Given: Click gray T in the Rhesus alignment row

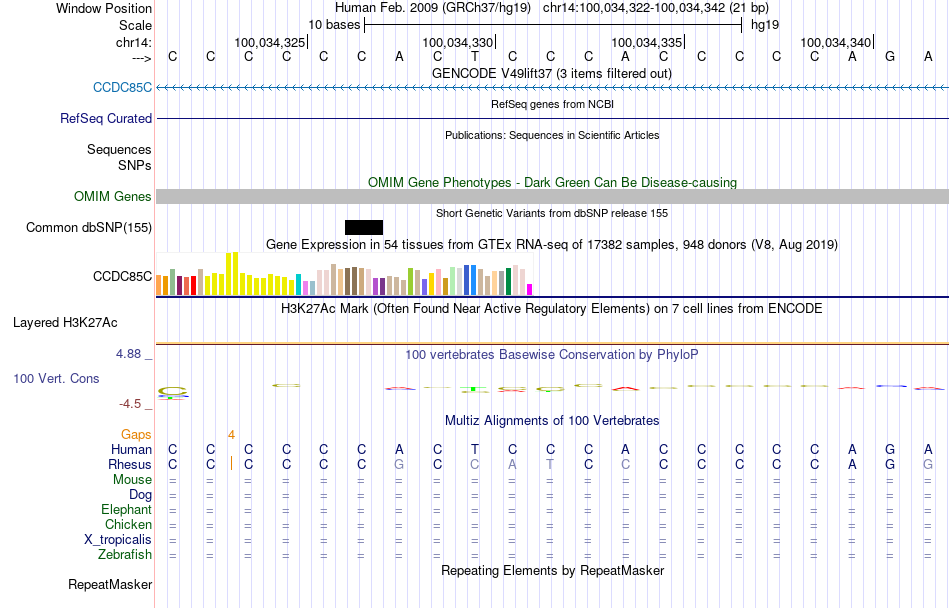Looking at the screenshot, I should (x=550, y=464).
